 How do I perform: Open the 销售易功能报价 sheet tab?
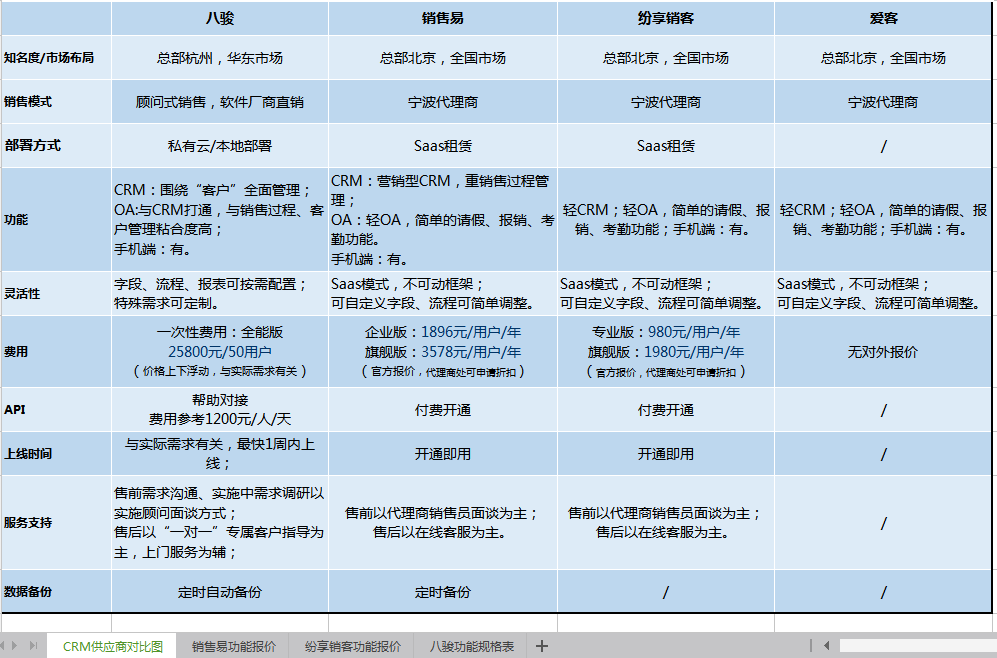(x=233, y=646)
